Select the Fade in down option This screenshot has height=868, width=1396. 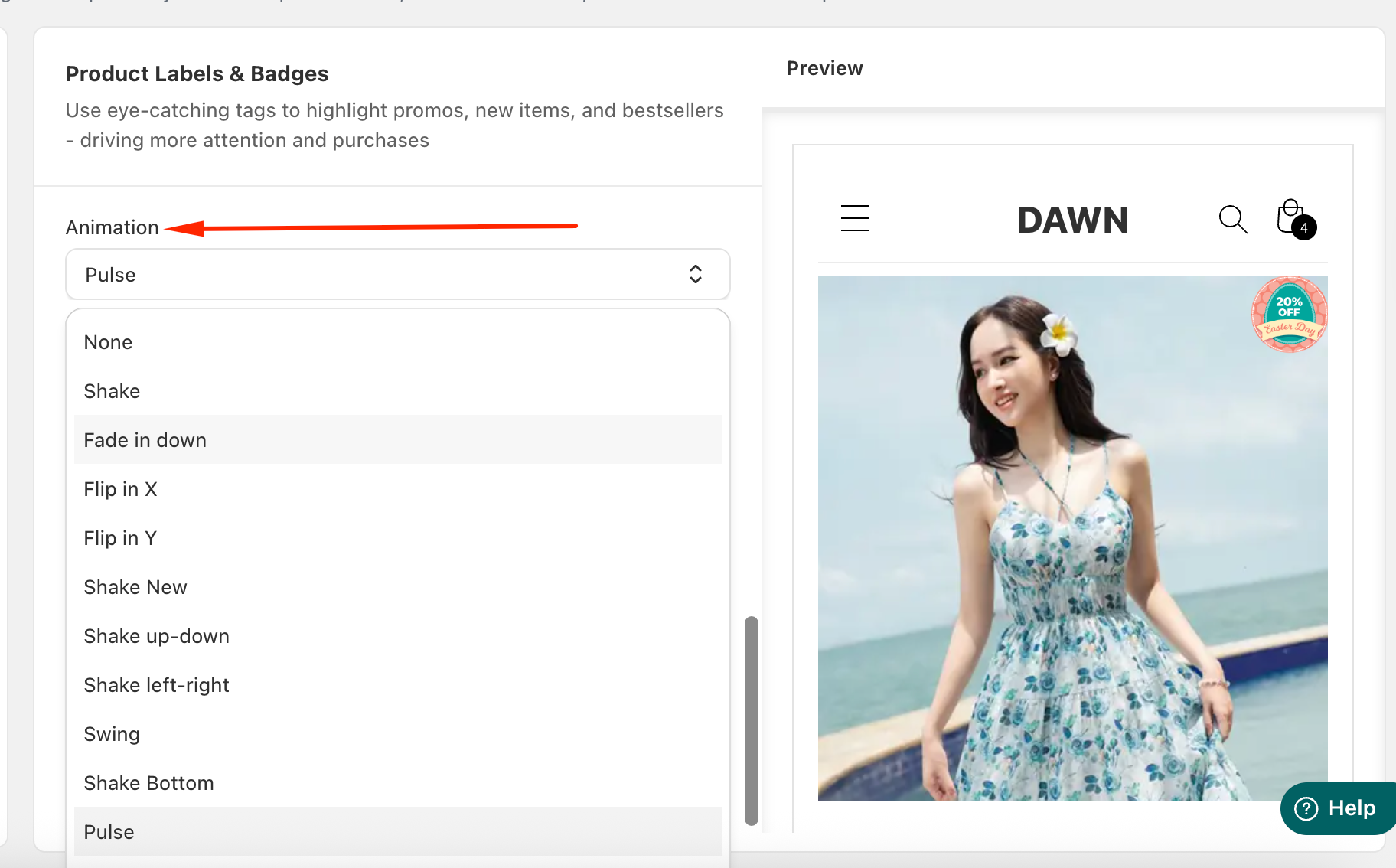[x=398, y=440]
